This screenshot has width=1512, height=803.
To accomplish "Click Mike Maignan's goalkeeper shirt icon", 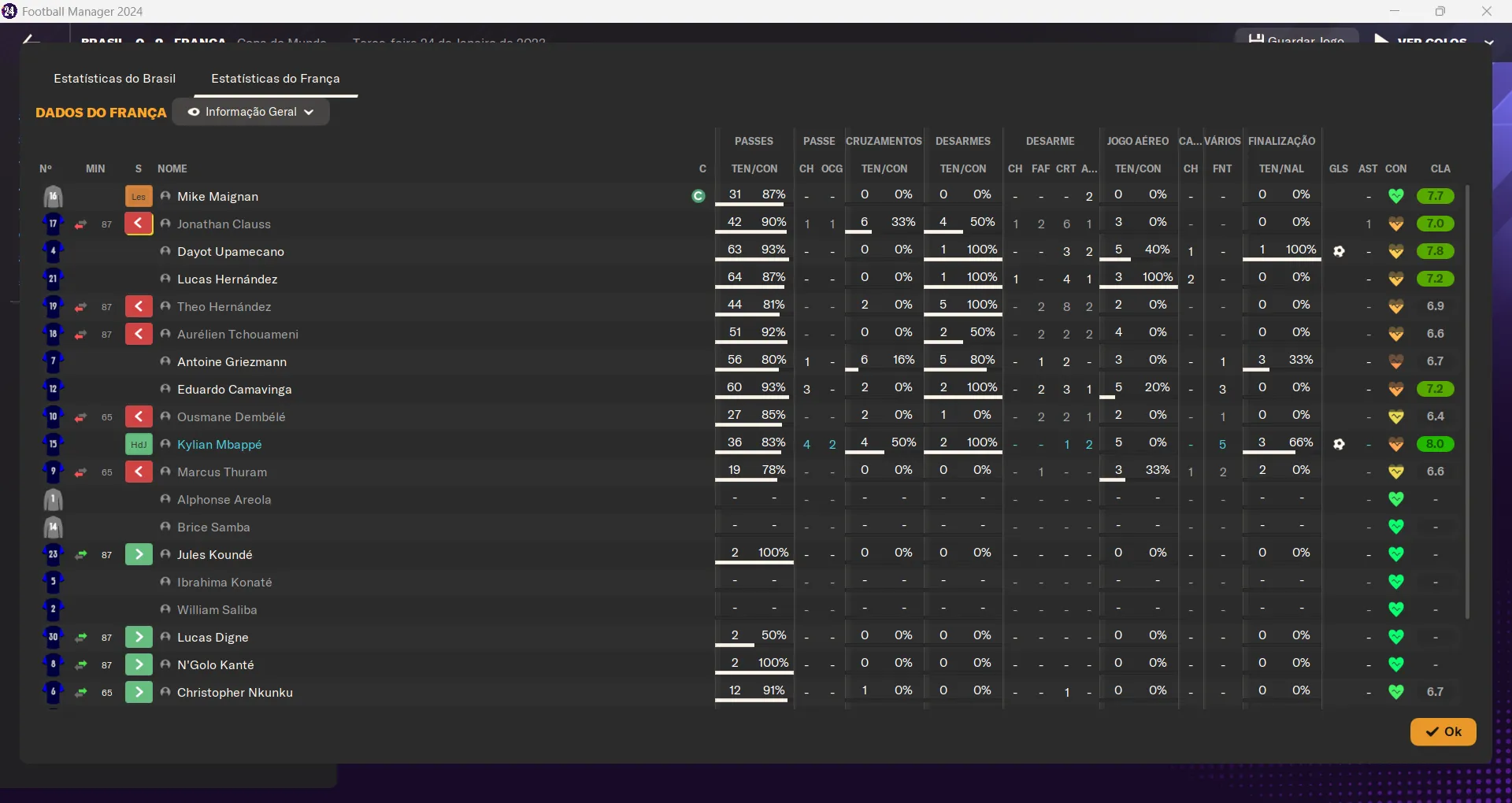I will click(53, 197).
